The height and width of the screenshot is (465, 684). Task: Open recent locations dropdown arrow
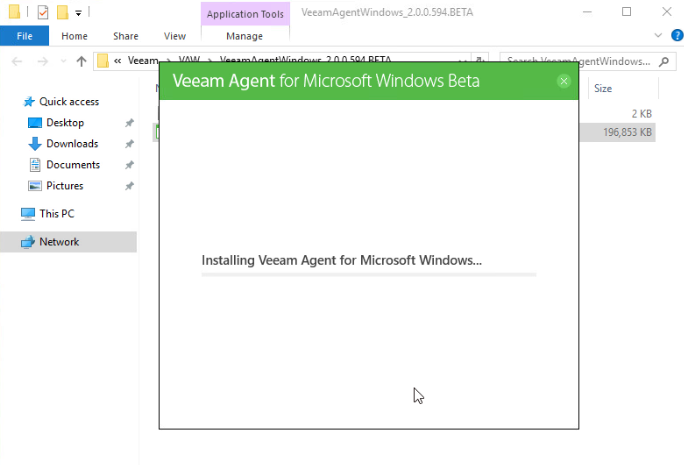63,62
